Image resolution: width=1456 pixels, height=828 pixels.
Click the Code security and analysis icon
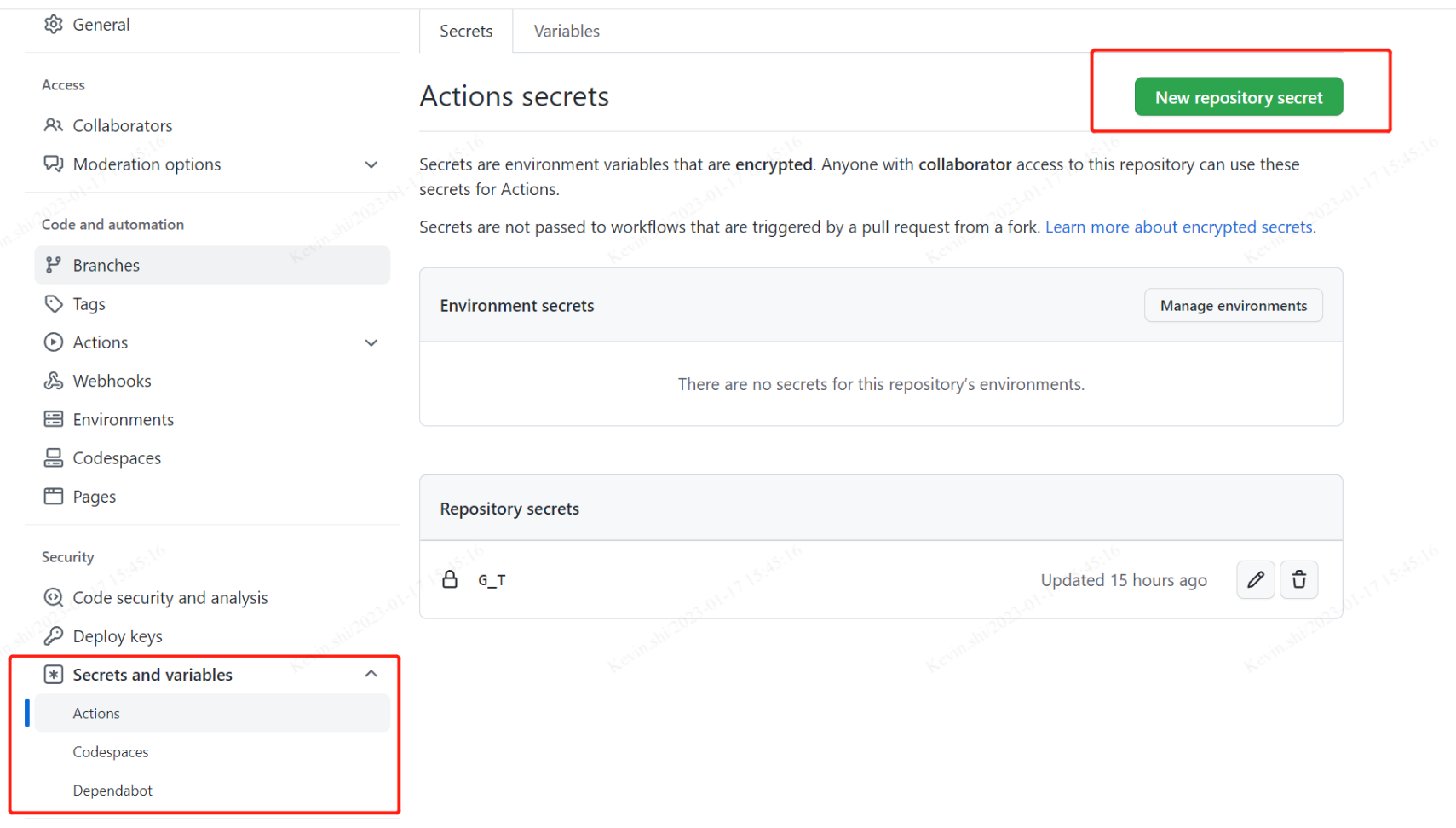coord(54,597)
